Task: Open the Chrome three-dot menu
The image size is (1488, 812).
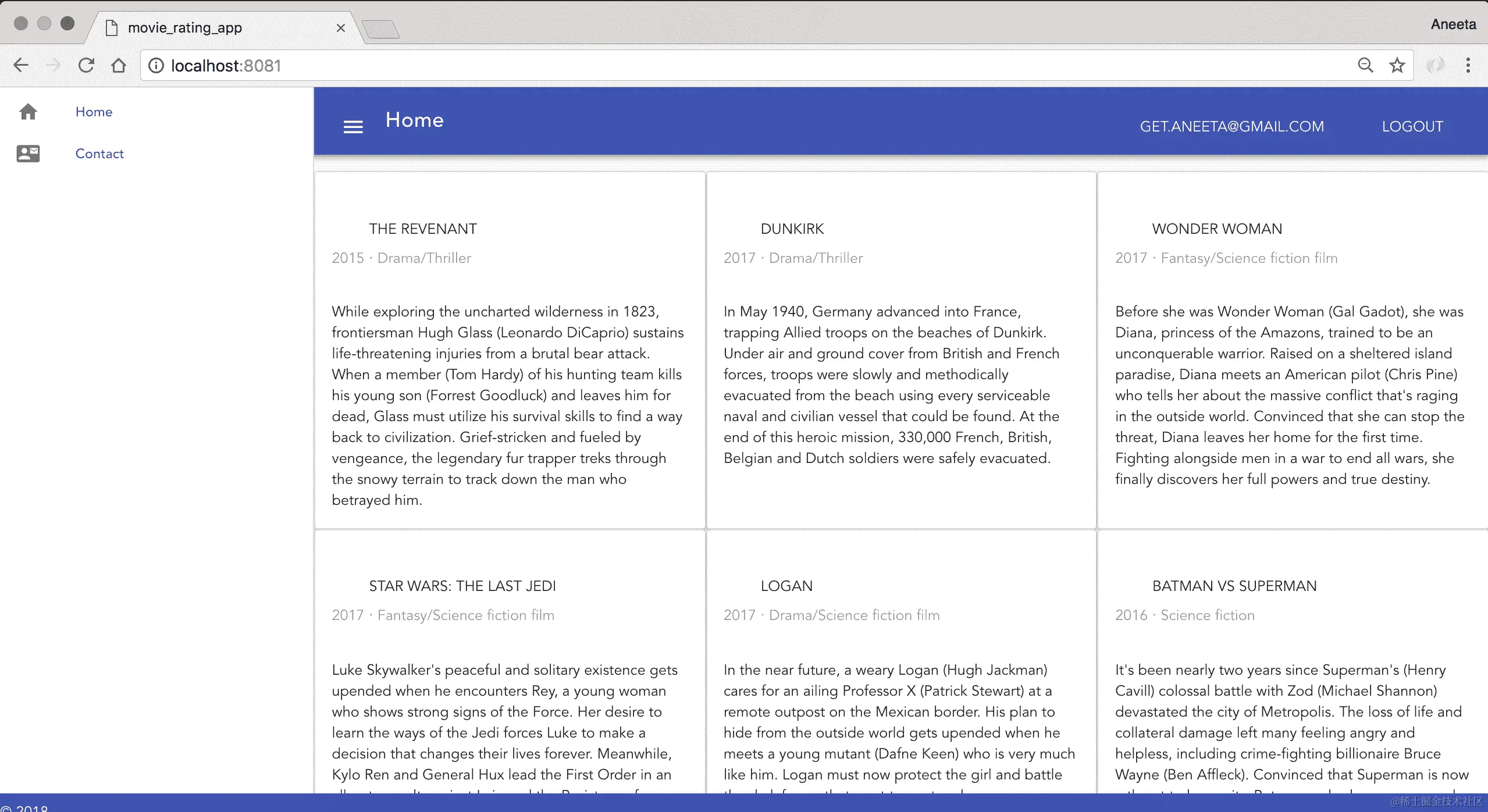Action: pos(1468,65)
